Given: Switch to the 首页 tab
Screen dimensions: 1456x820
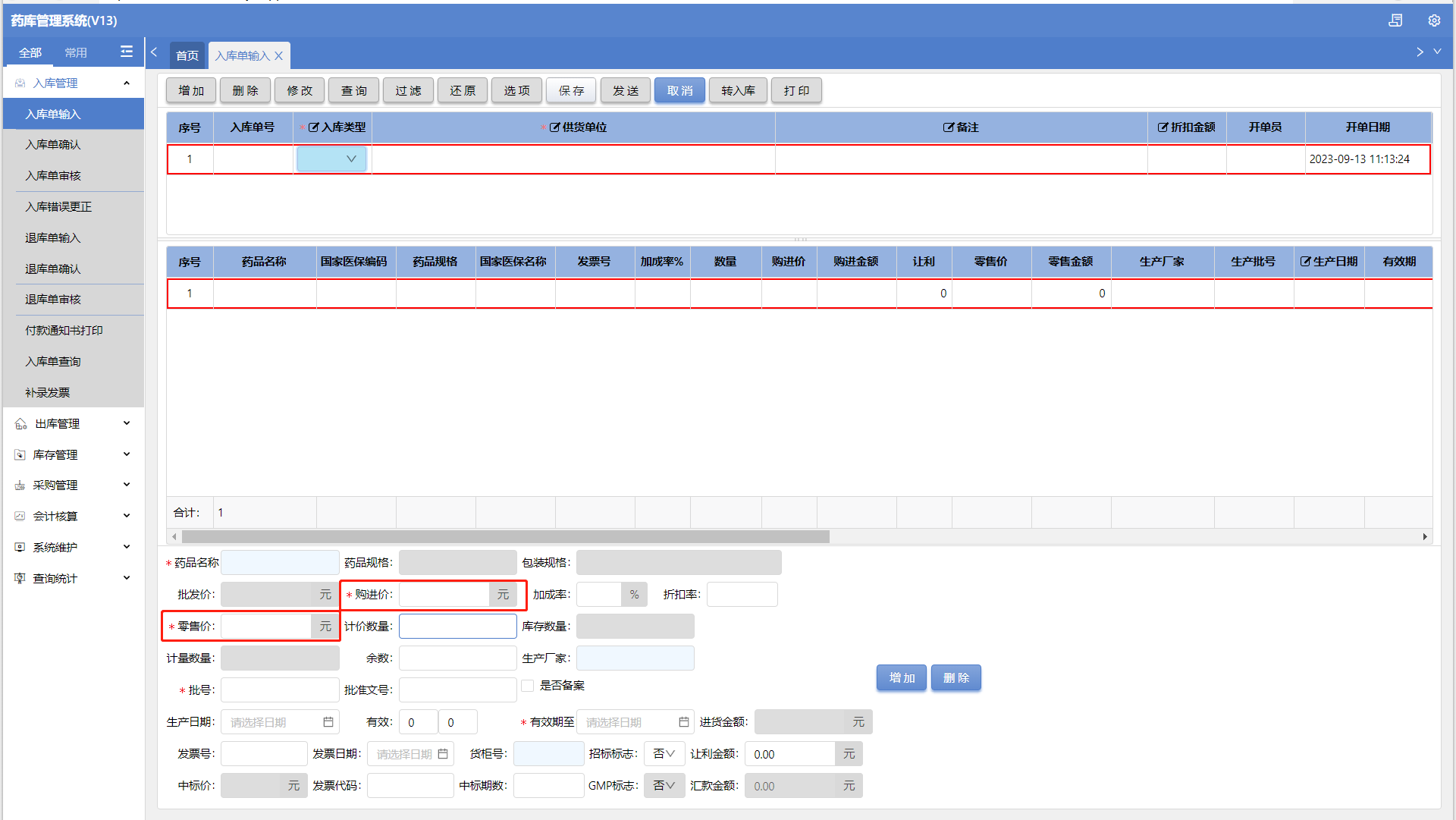Looking at the screenshot, I should click(x=187, y=55).
